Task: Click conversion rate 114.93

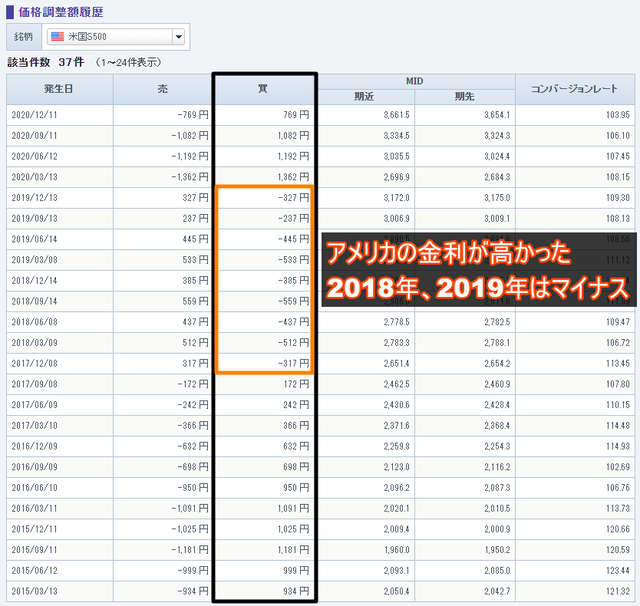Action: [x=618, y=446]
